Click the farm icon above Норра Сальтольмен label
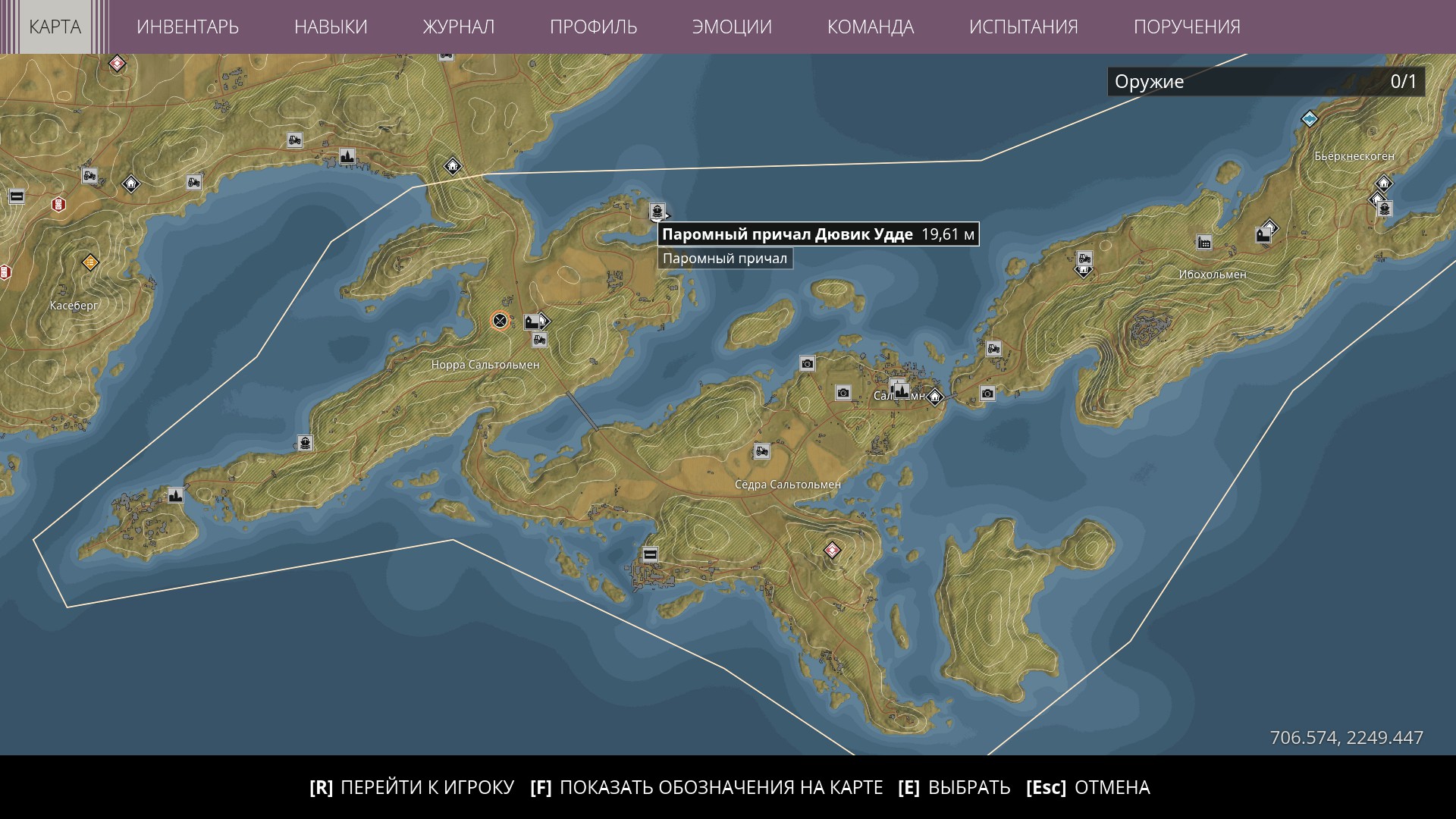The image size is (1456, 819). [x=539, y=340]
